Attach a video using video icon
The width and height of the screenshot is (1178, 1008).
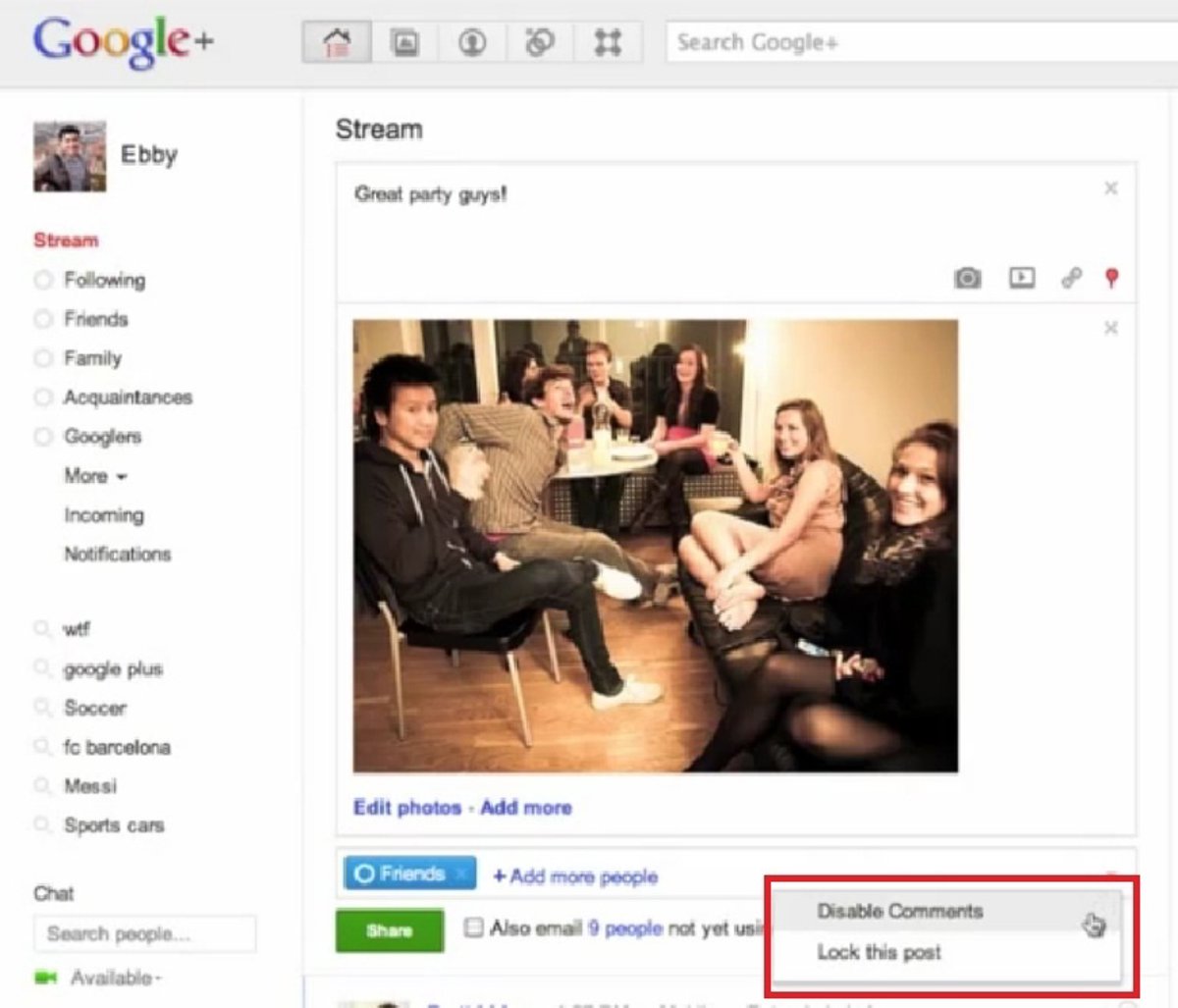click(1021, 279)
